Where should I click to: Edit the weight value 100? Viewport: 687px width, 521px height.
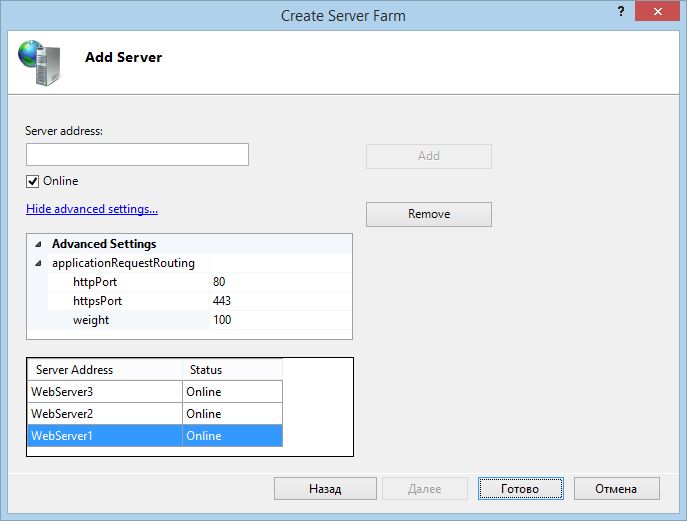(280, 320)
